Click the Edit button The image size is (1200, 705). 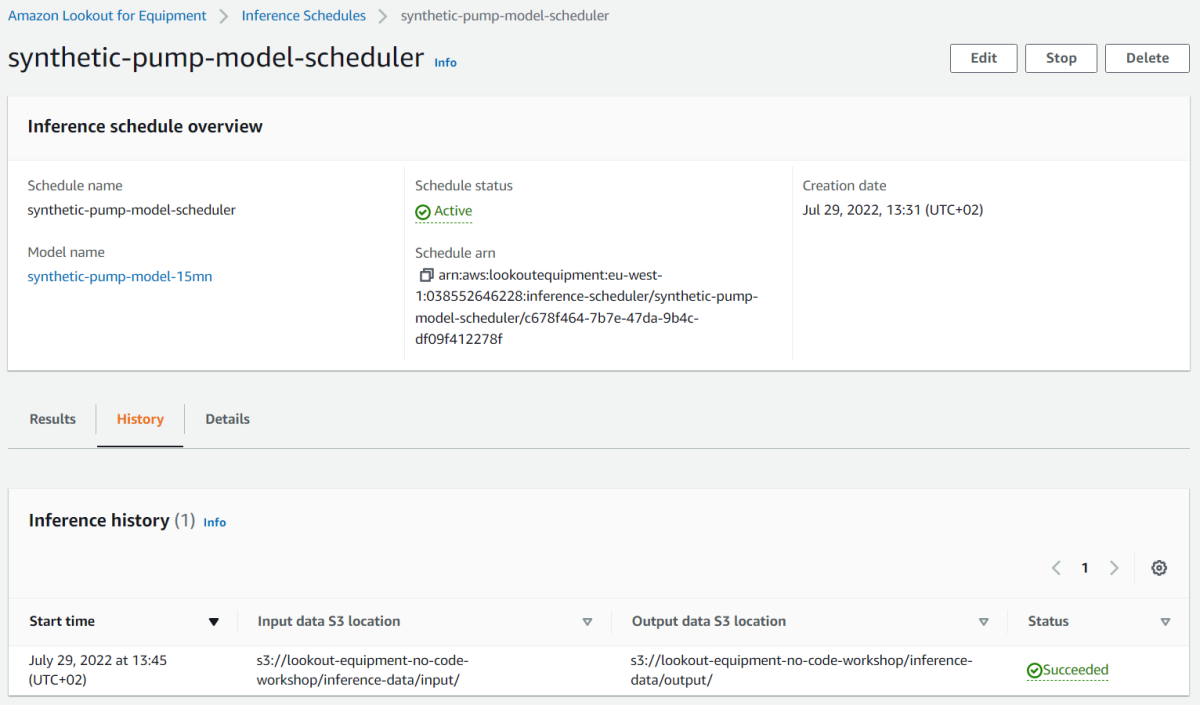tap(984, 58)
